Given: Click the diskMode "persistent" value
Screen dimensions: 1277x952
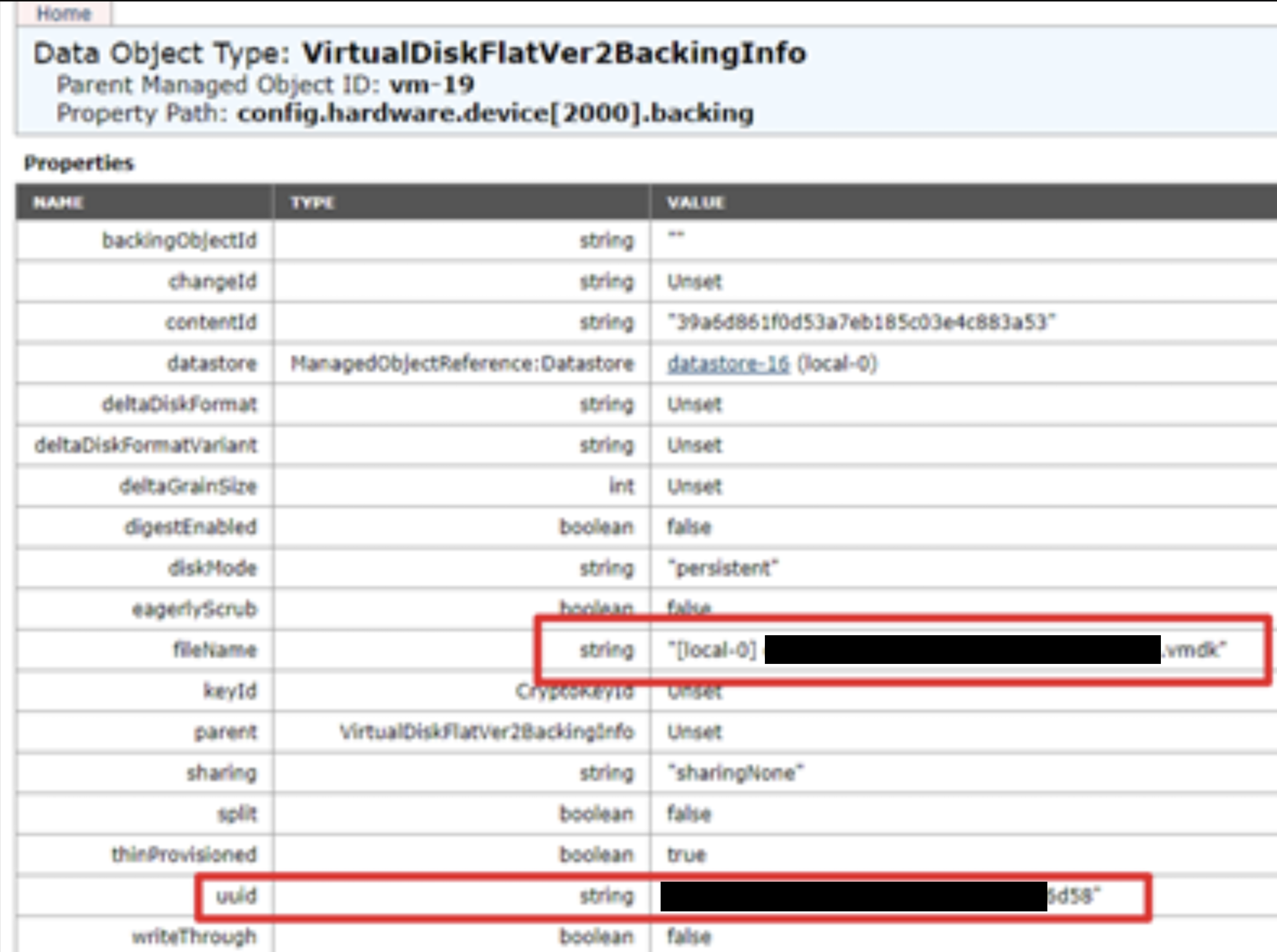Looking at the screenshot, I should (x=722, y=568).
